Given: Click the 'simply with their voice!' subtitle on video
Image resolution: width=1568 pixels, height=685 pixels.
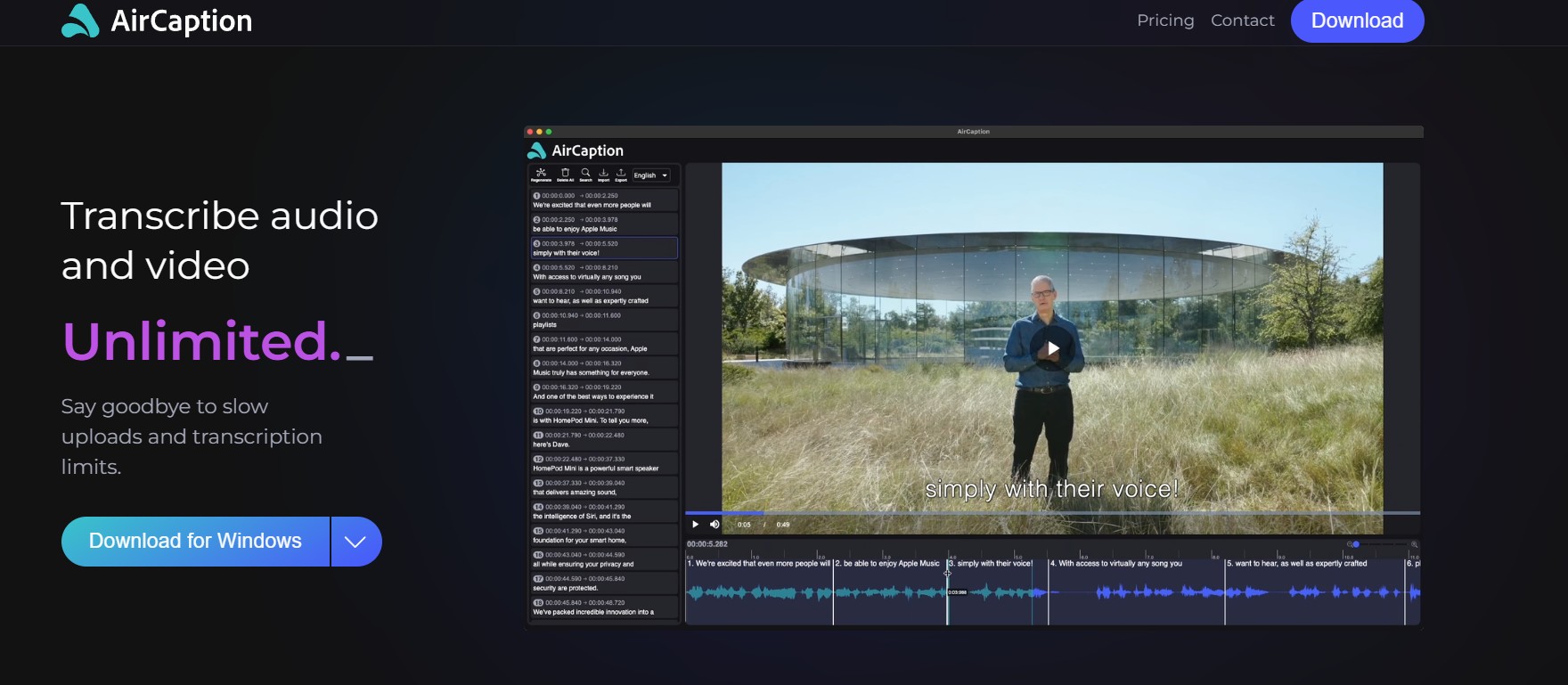Looking at the screenshot, I should coord(1052,489).
